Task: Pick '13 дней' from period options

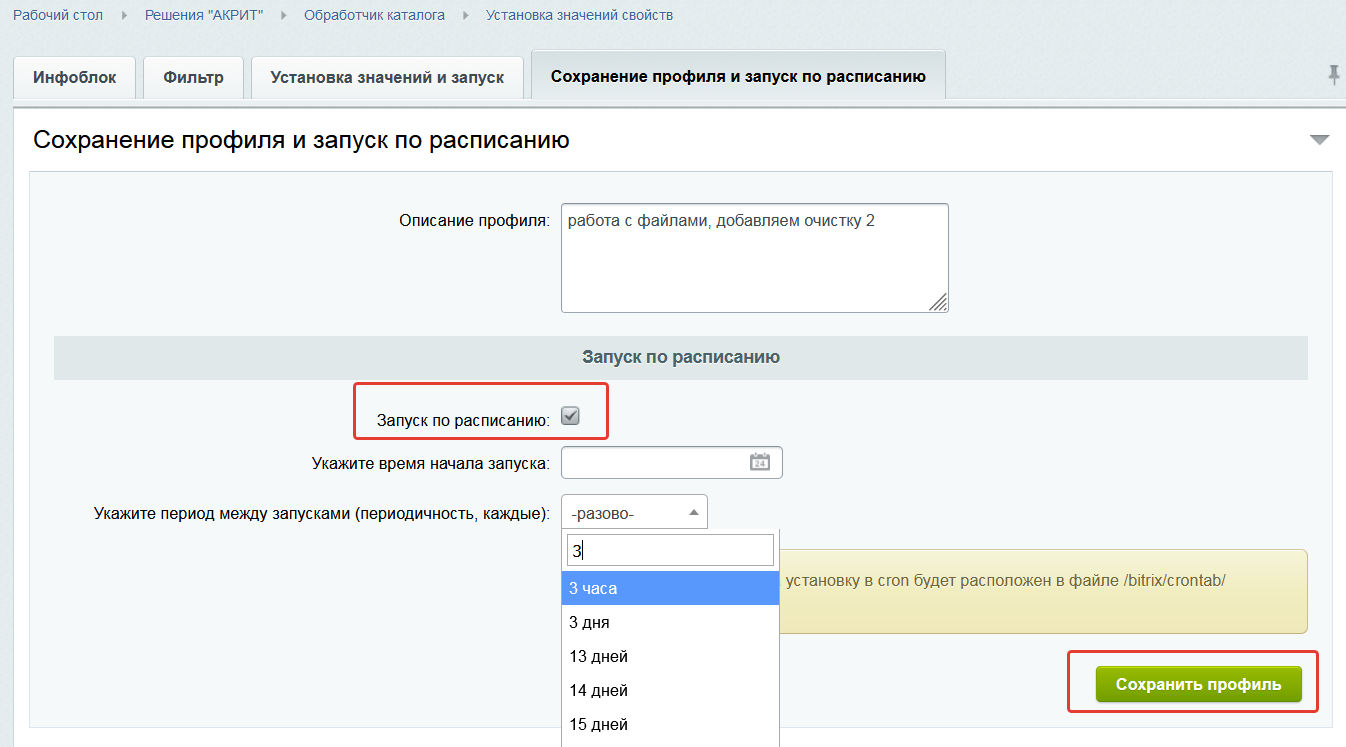Action: 670,657
